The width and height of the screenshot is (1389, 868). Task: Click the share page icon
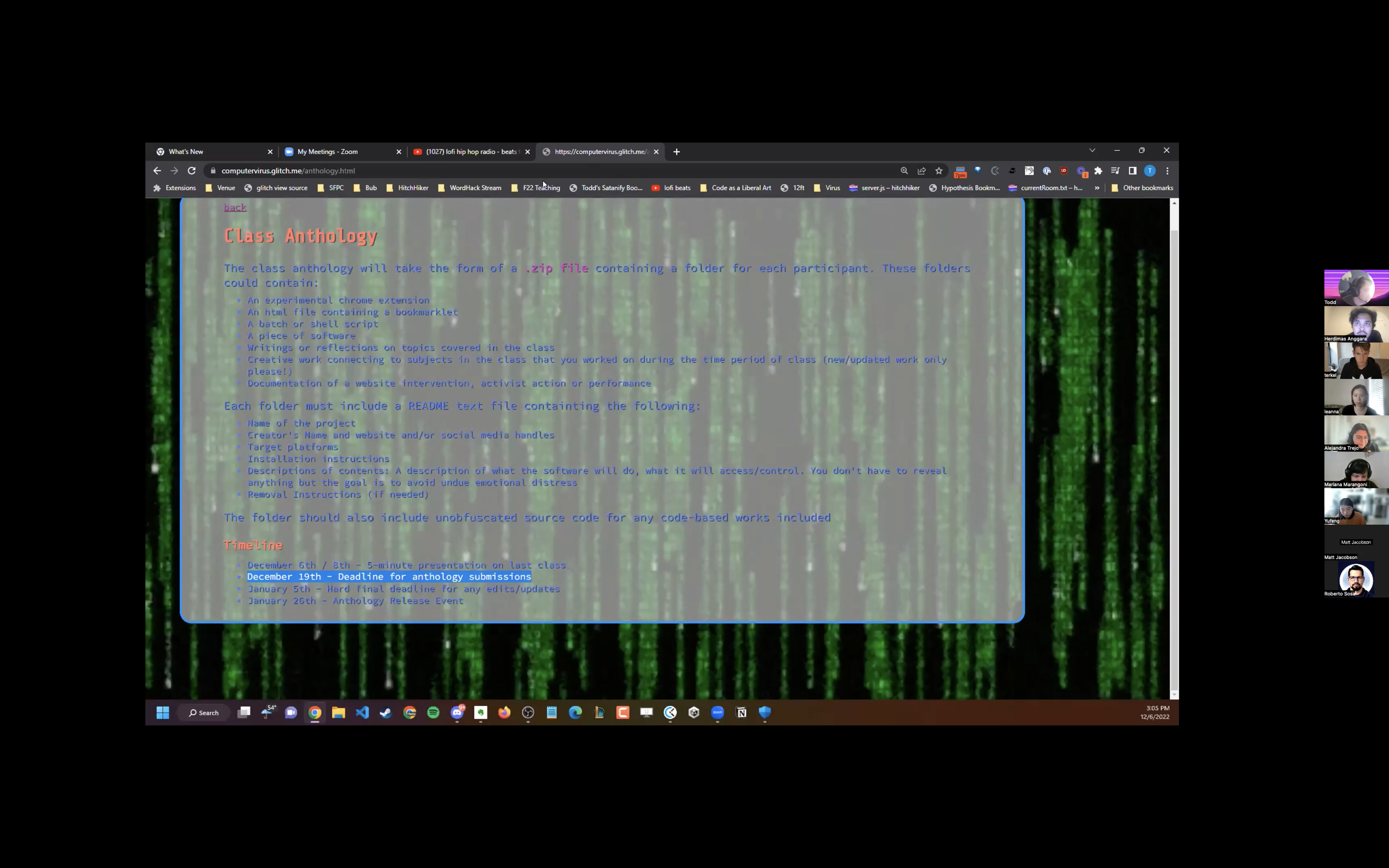922,170
